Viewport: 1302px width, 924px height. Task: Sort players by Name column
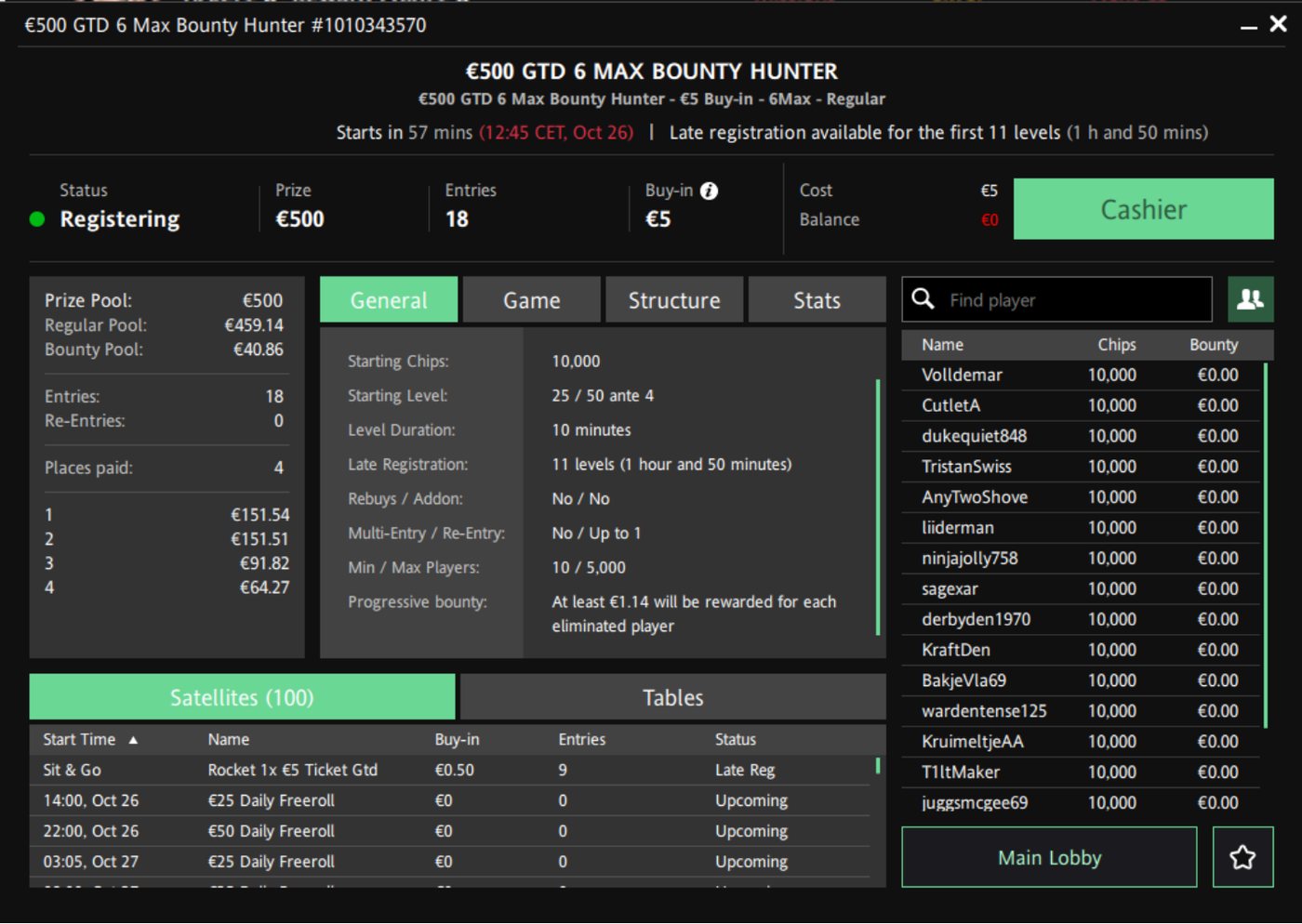[x=942, y=345]
